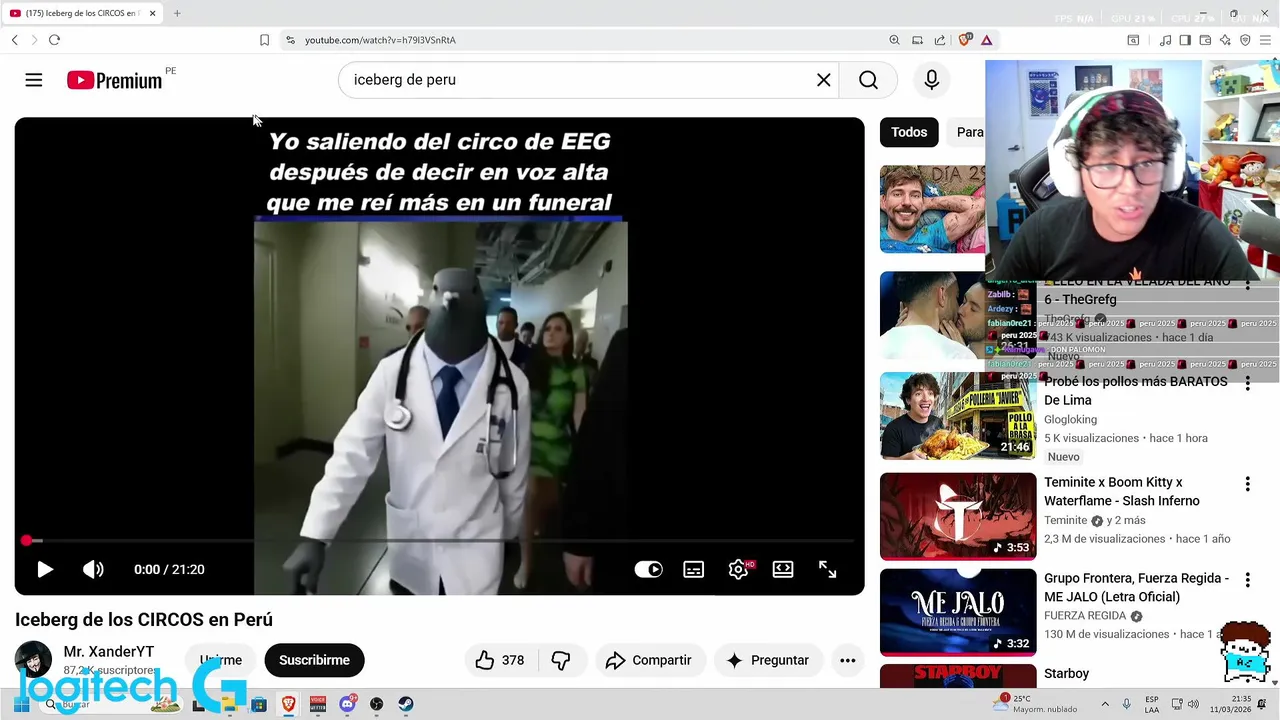The height and width of the screenshot is (720, 1280).
Task: Open Steam from the taskbar
Action: (x=406, y=704)
